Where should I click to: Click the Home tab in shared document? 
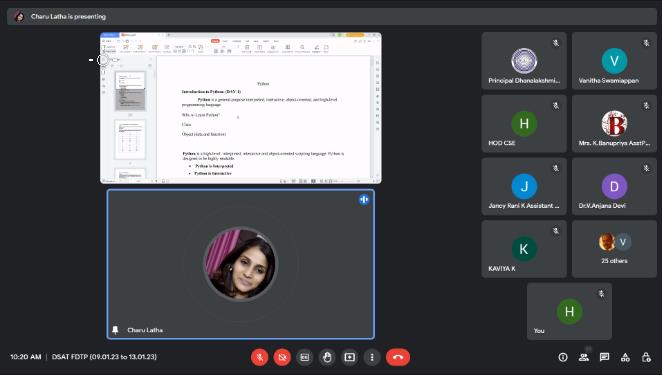click(x=215, y=41)
